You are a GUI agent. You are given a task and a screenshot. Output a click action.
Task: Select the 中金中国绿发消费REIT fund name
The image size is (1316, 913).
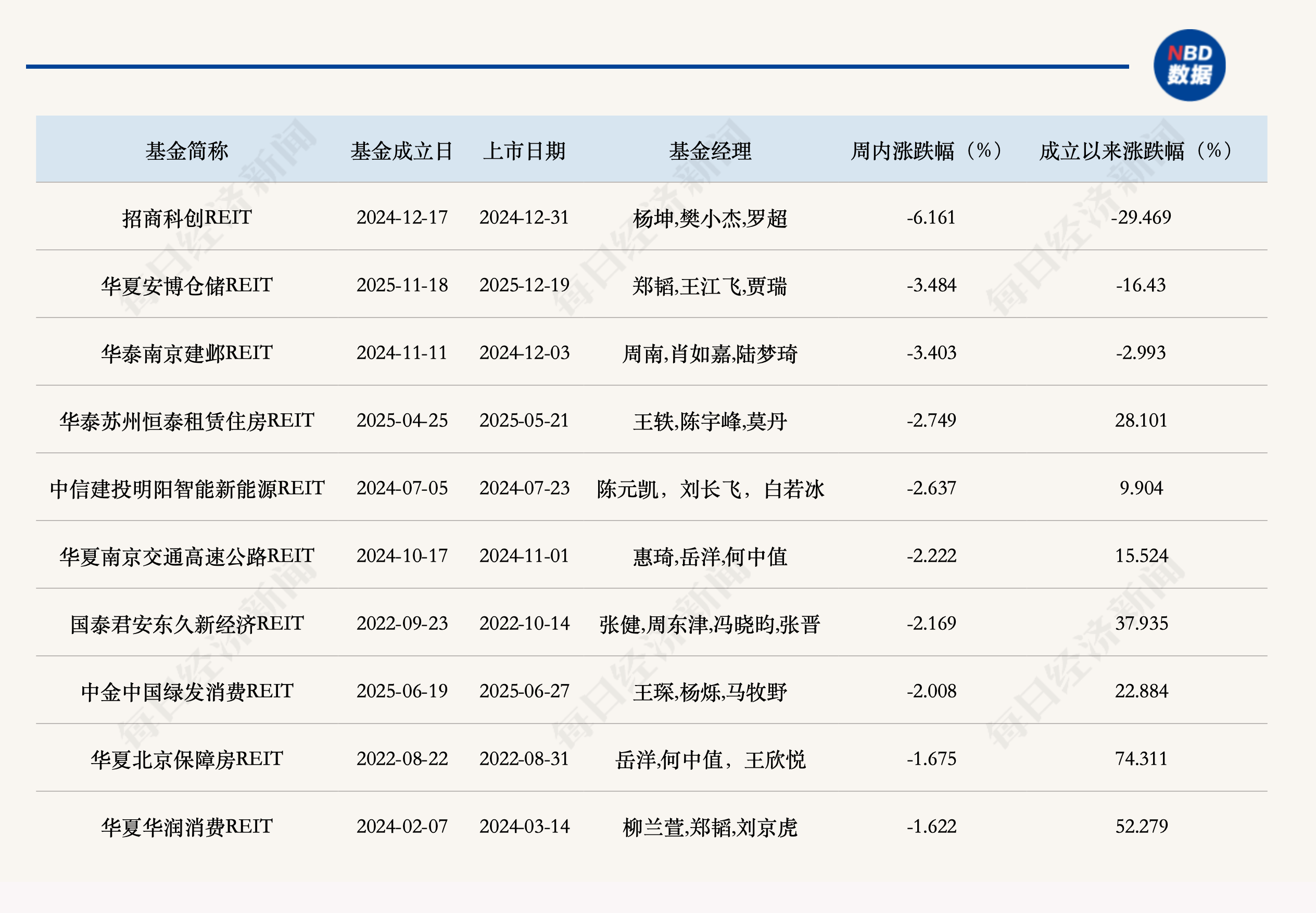pyautogui.click(x=186, y=692)
